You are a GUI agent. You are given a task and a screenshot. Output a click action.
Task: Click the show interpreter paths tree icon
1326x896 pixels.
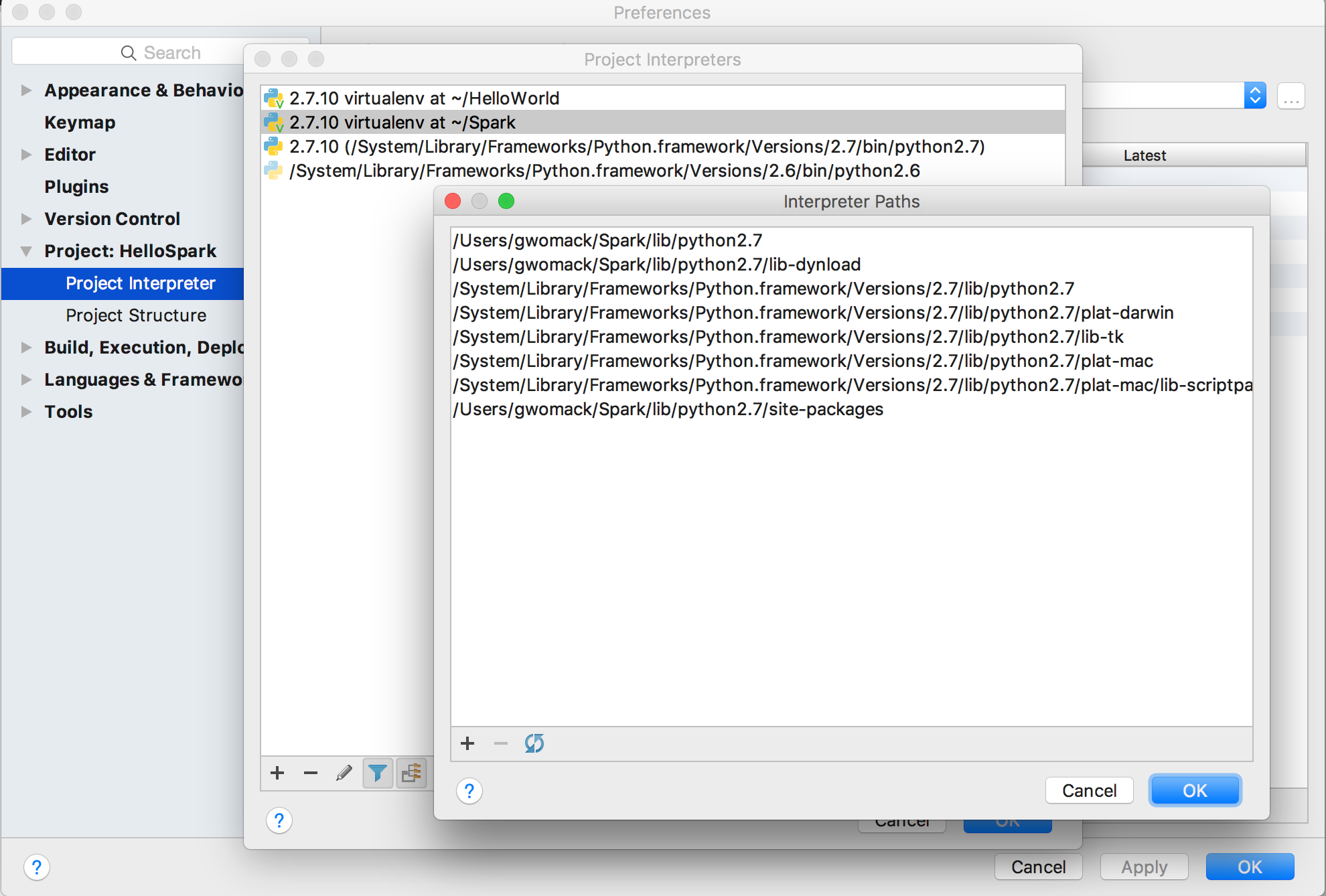411,773
